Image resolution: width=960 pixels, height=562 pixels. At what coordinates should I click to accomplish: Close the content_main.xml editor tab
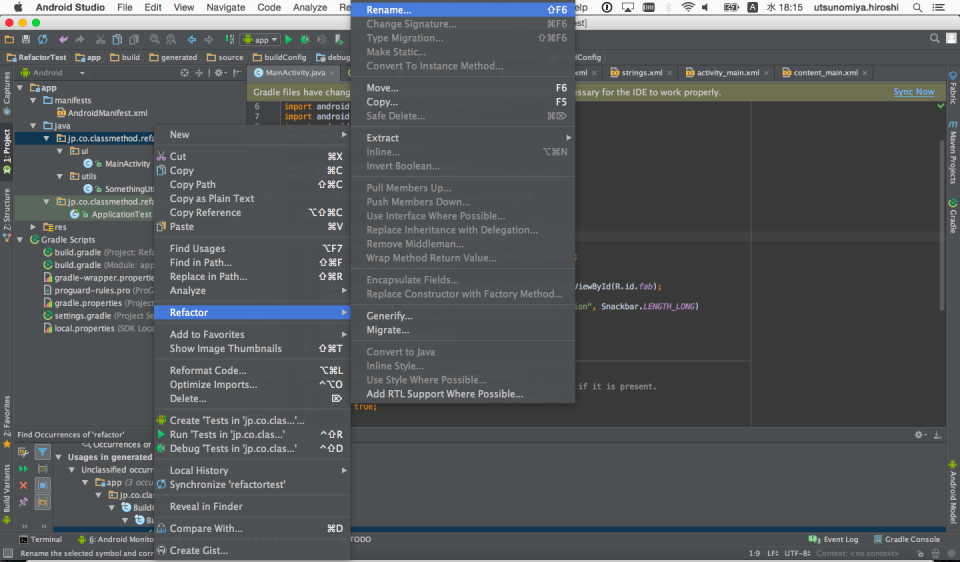point(864,73)
